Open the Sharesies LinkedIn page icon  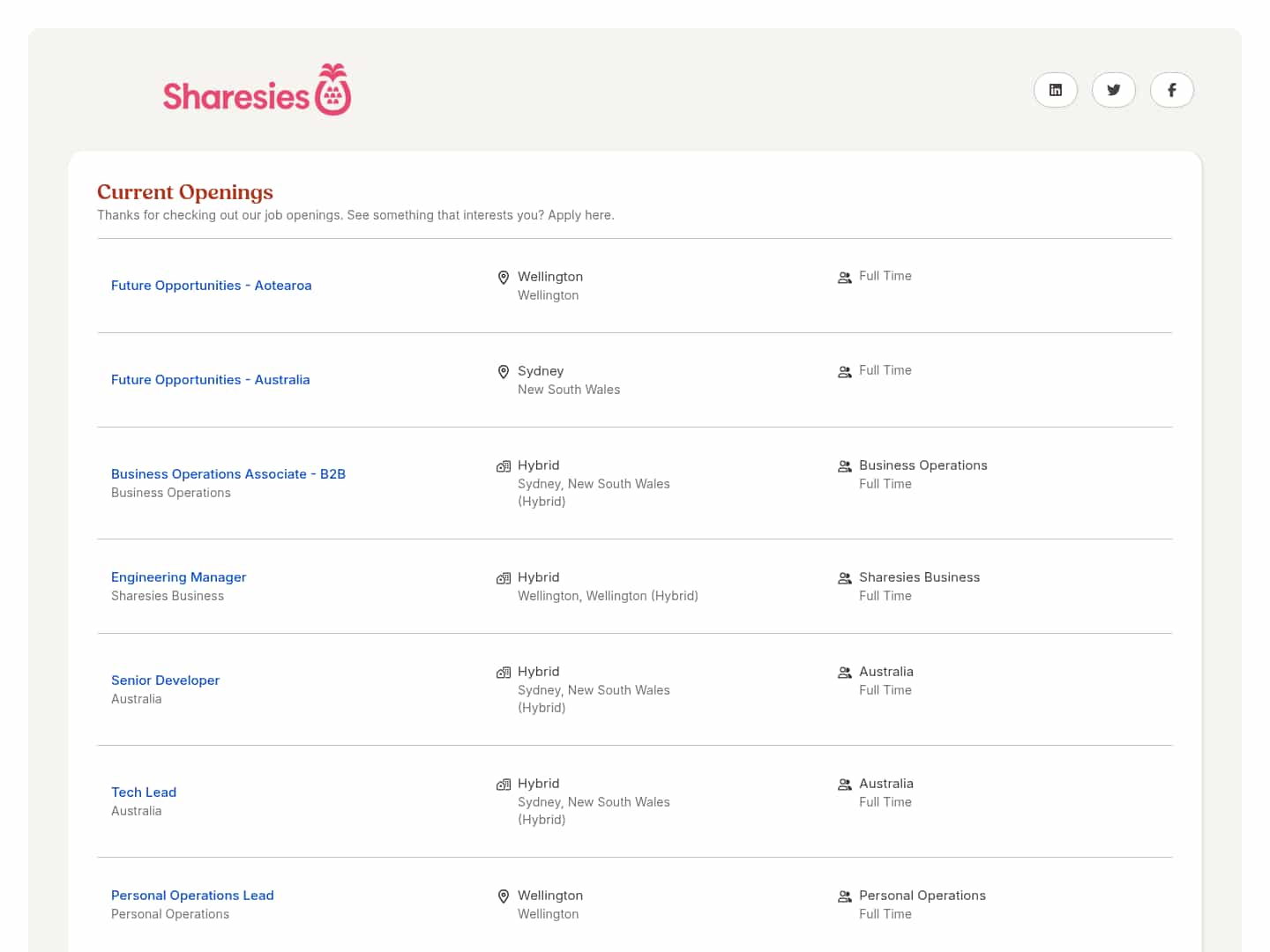point(1055,90)
